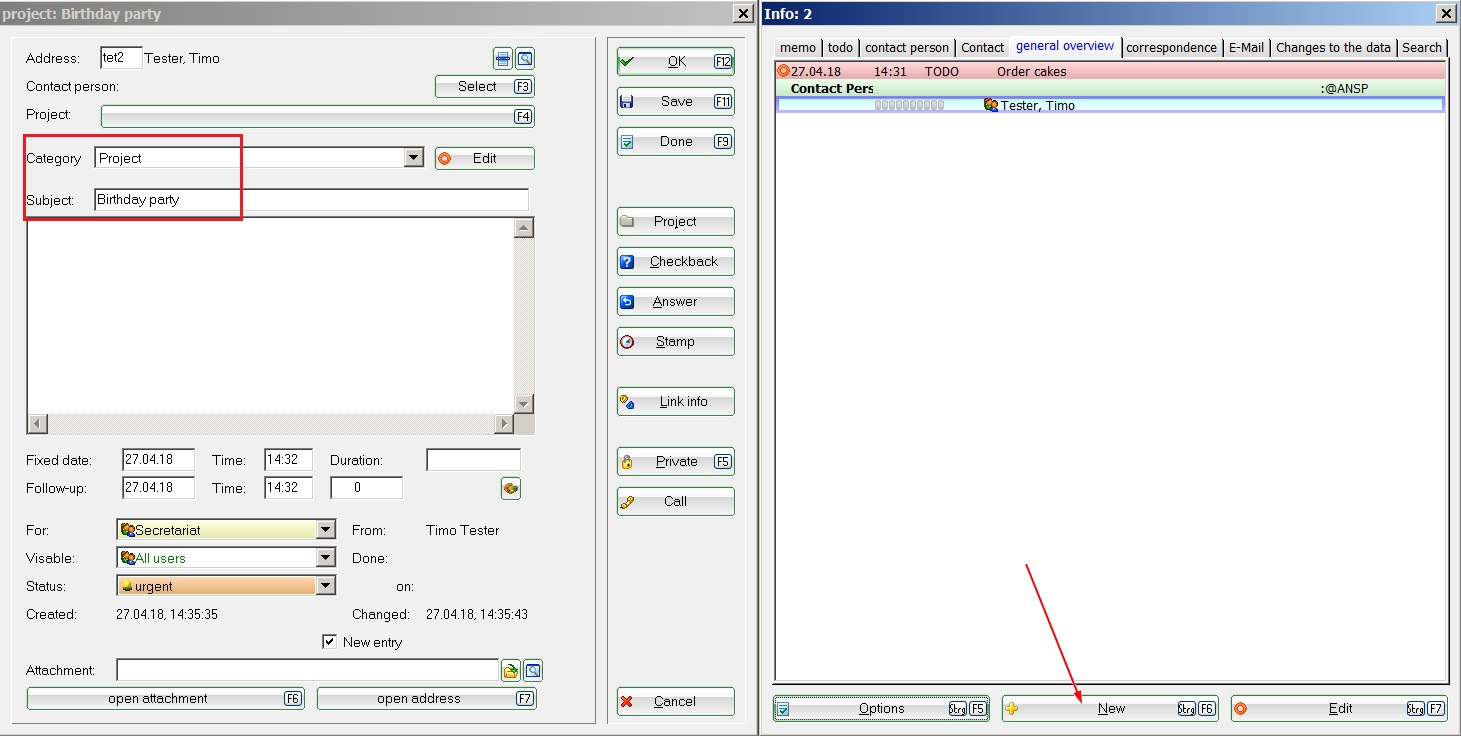Screen dimensions: 1461x736
Task: Select the contact person tab
Action: pos(907,47)
